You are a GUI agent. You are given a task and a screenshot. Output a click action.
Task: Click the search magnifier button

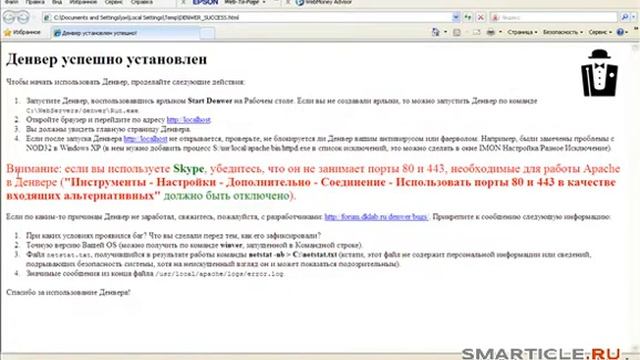click(624, 17)
